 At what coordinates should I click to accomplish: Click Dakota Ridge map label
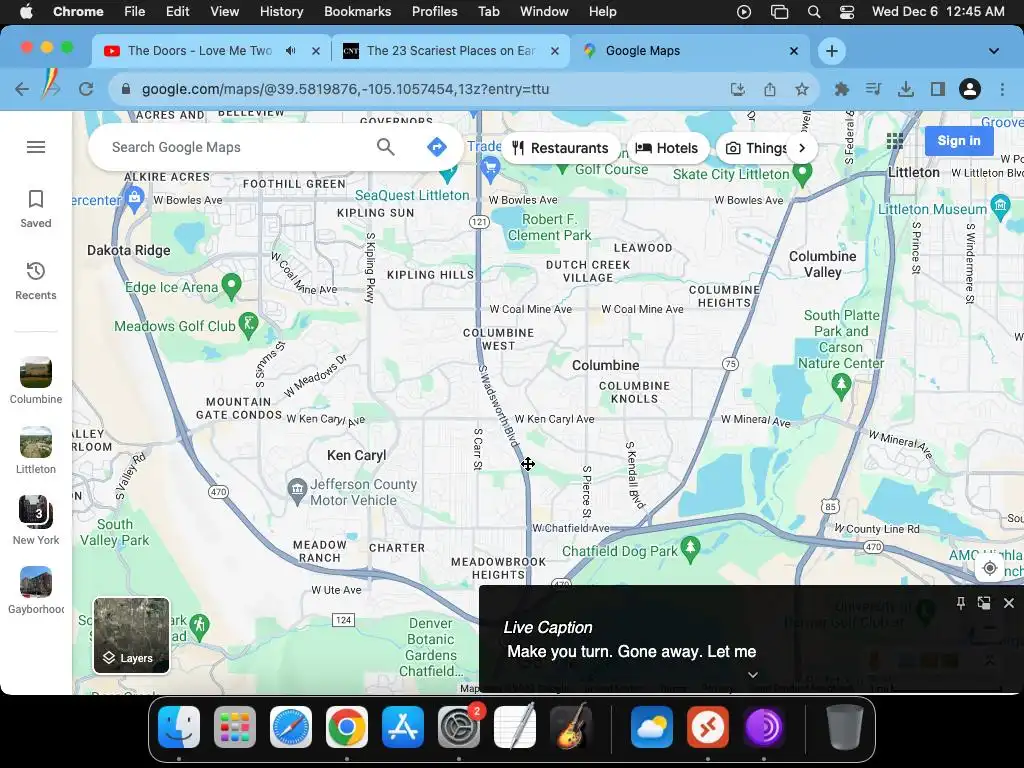[x=129, y=250]
